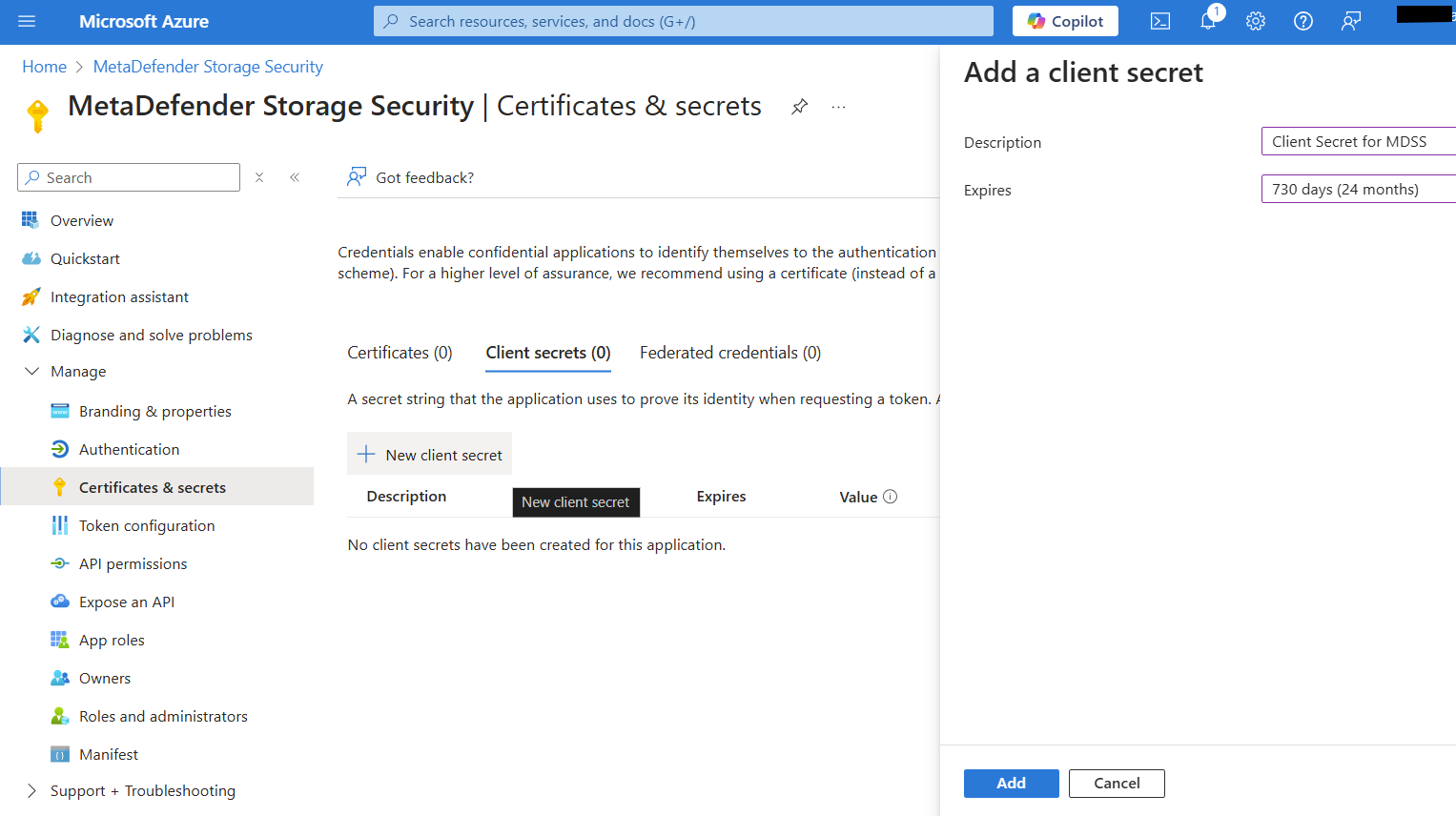Click the Expose an API cloud icon
Viewport: 1456px width, 816px height.
click(x=59, y=602)
